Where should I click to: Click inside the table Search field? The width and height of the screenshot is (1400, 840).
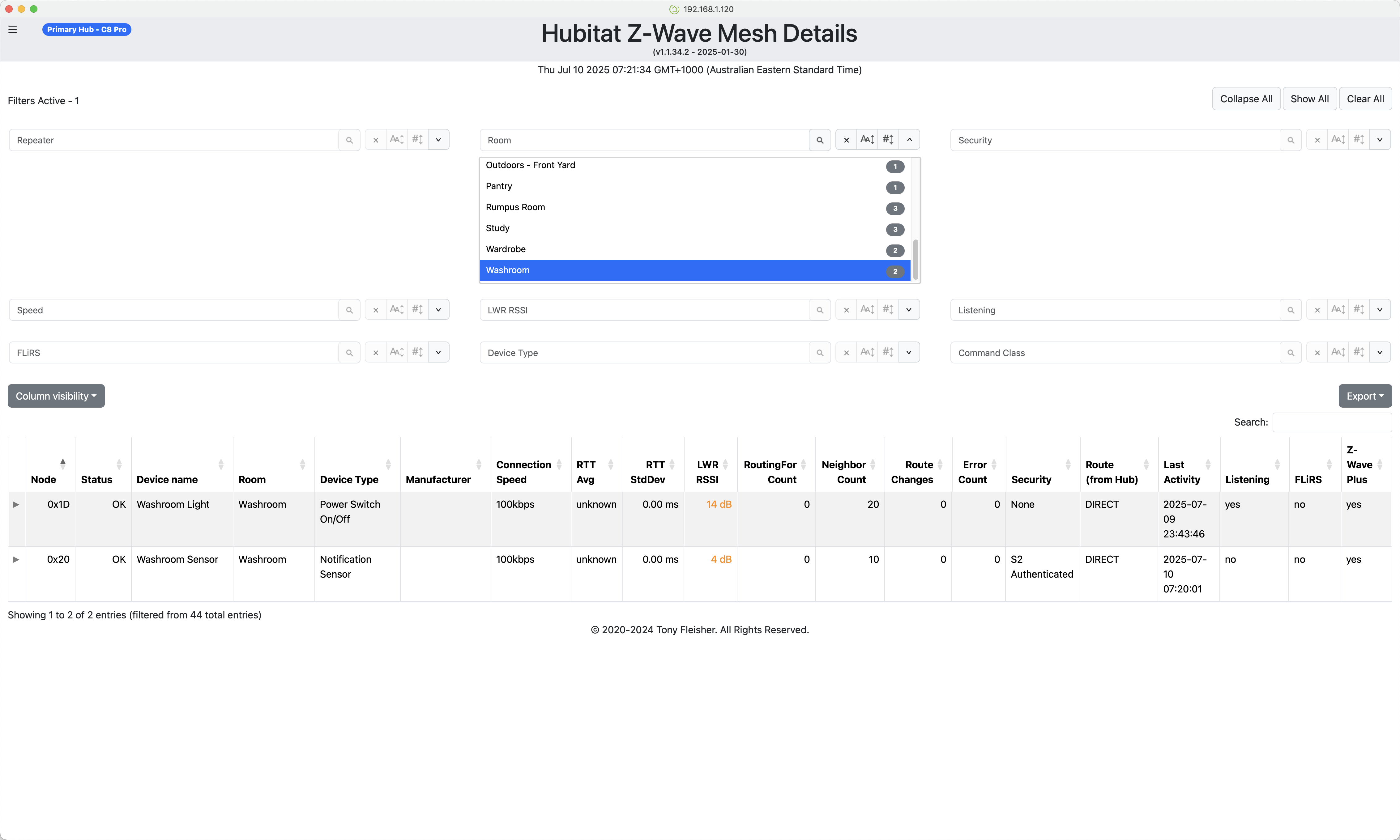pyautogui.click(x=1331, y=422)
